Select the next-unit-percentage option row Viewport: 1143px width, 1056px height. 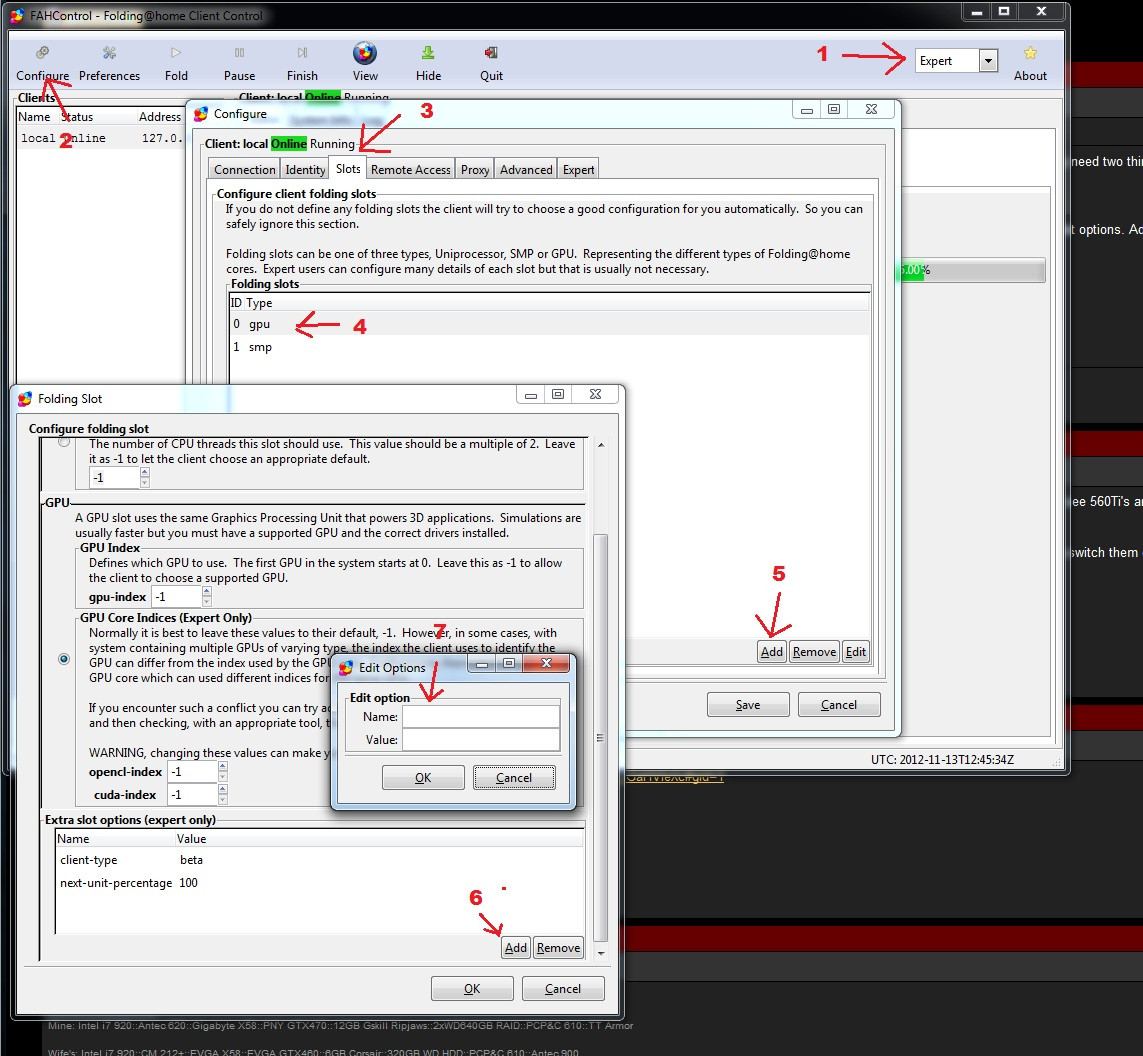pos(319,883)
